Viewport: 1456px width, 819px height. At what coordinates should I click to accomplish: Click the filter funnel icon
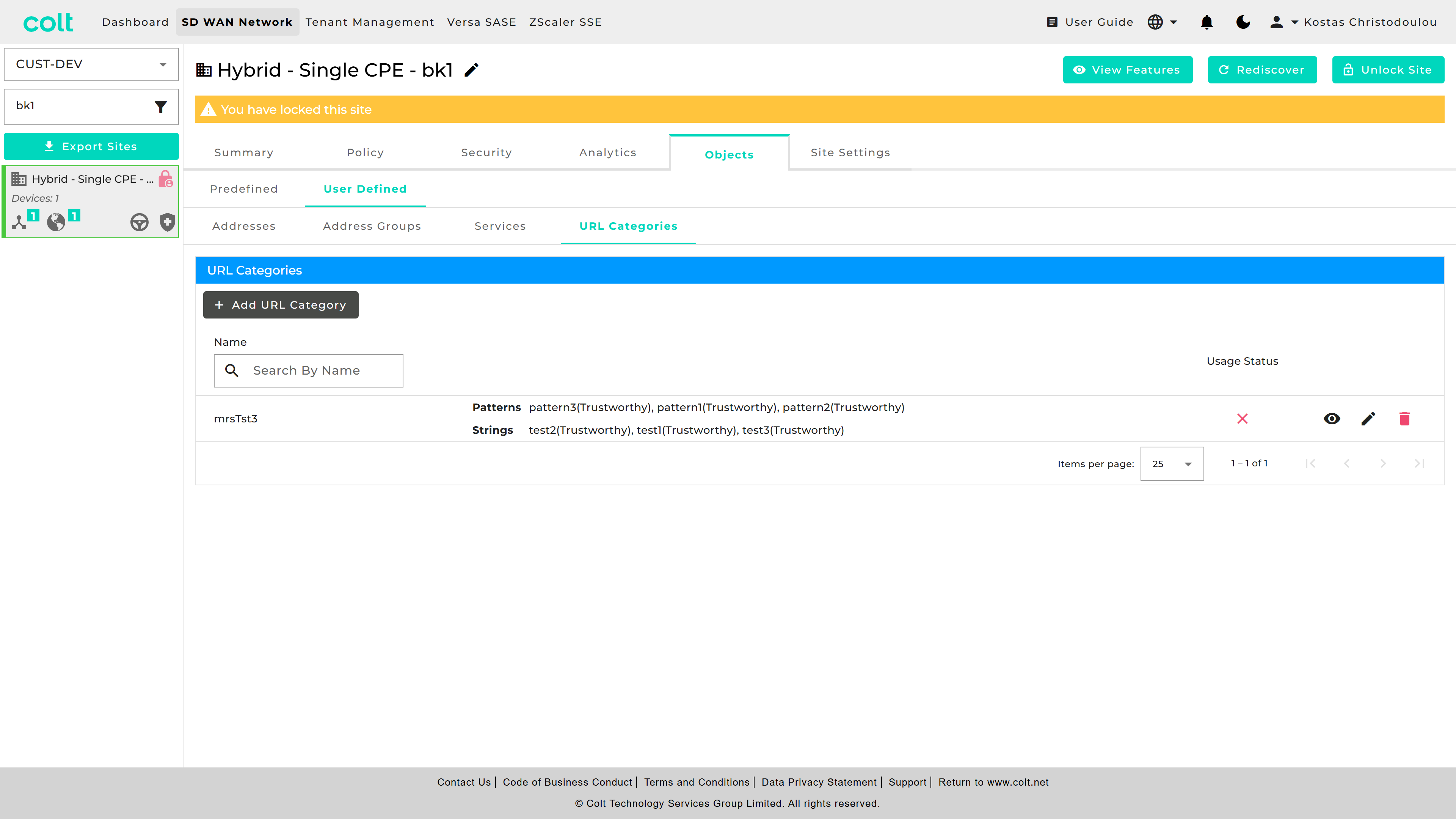(x=160, y=106)
